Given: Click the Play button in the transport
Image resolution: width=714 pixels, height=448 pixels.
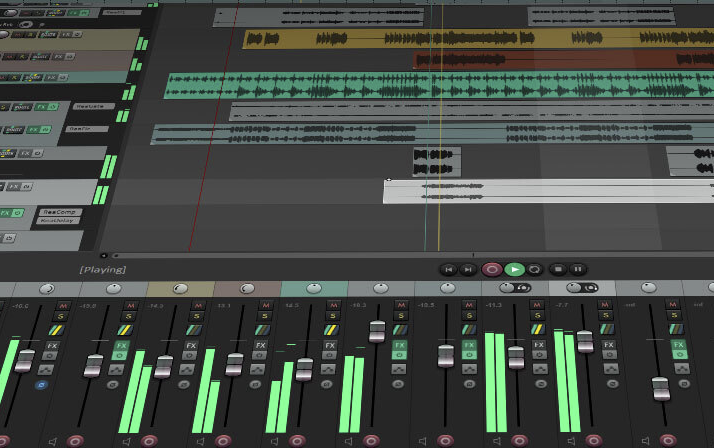Looking at the screenshot, I should [514, 269].
